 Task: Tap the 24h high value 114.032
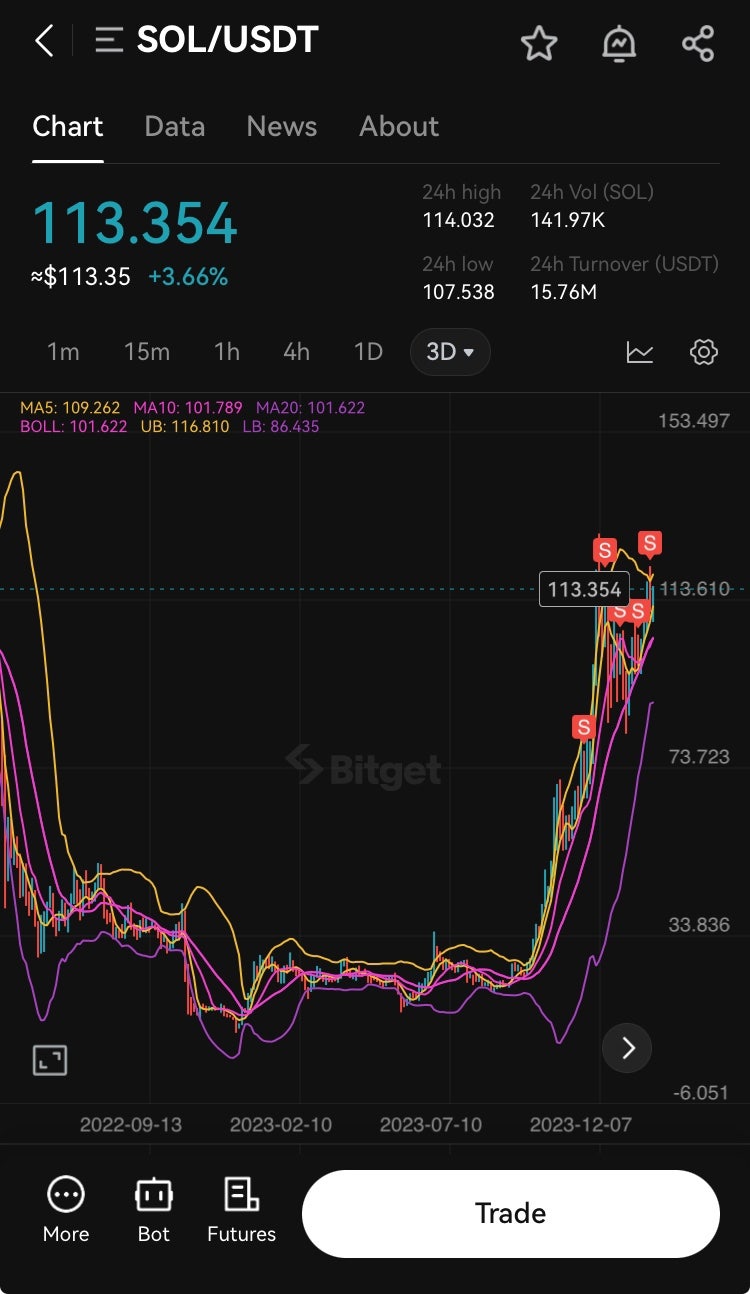(x=458, y=220)
